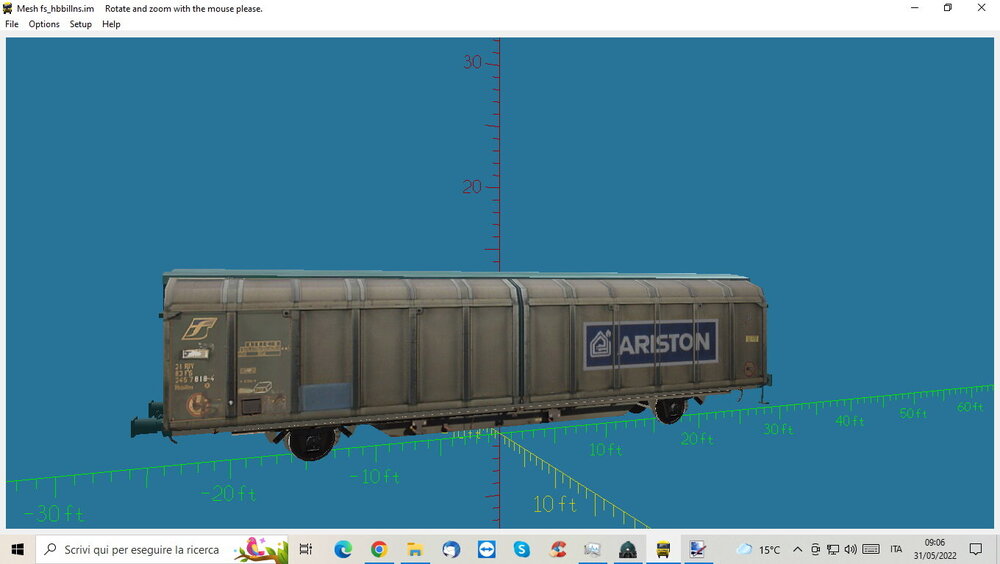Open the File menu
The width and height of the screenshot is (1000, 564).
coord(11,24)
